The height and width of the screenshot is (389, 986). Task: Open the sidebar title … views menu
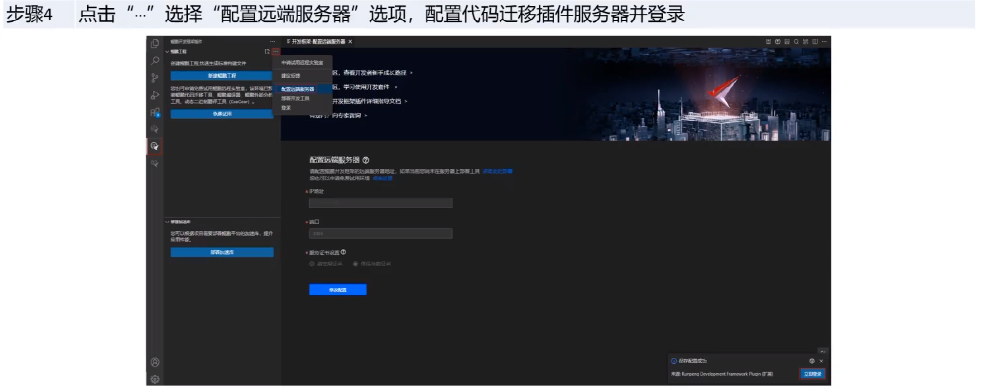click(x=272, y=41)
